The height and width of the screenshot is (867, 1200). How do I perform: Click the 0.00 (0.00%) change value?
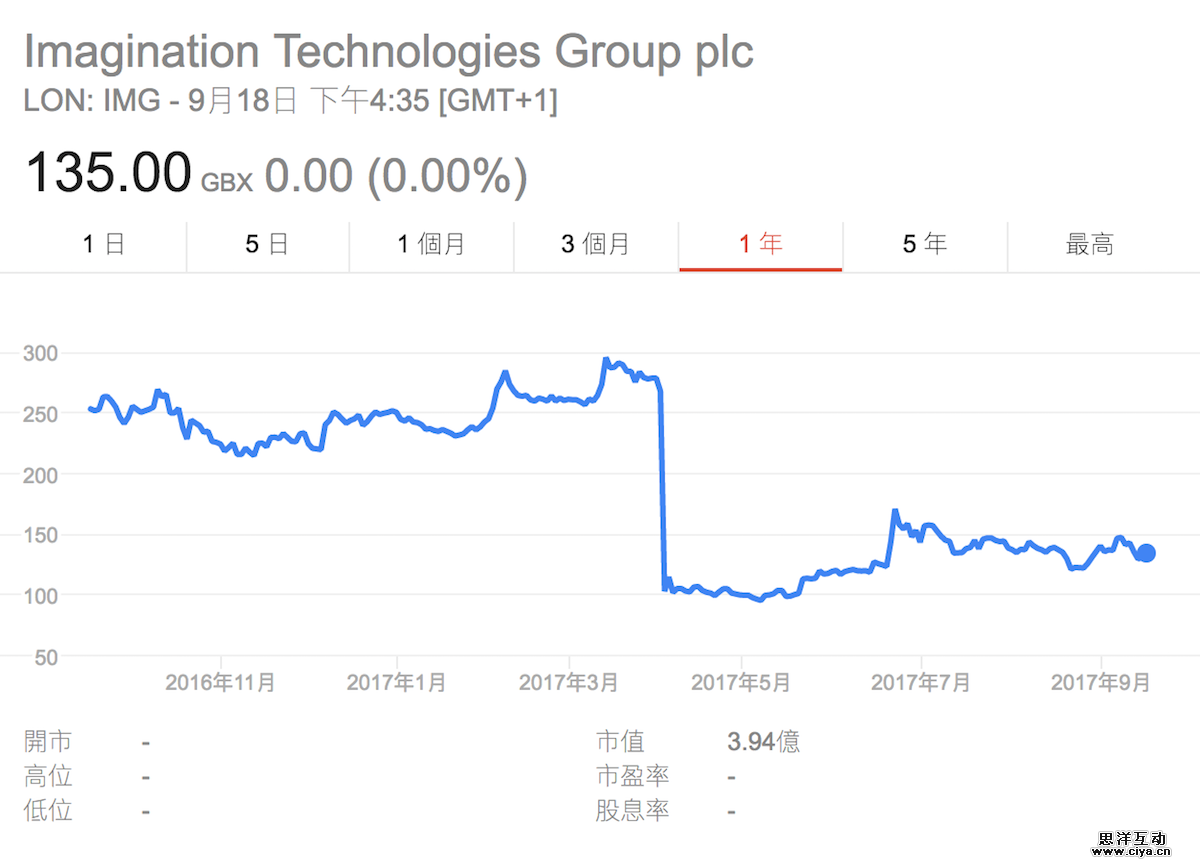click(x=395, y=176)
